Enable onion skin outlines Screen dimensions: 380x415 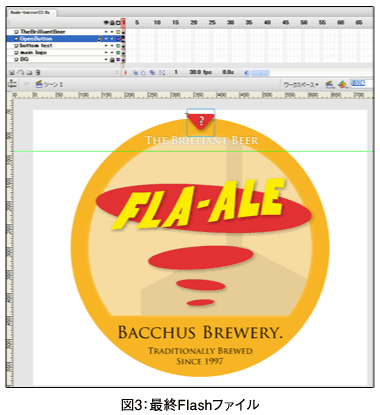(144, 72)
